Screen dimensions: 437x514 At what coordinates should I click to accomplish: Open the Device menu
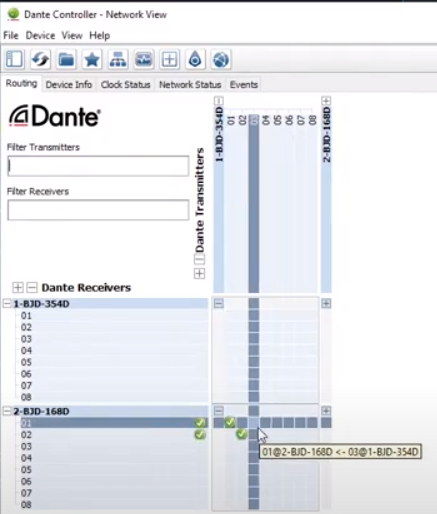pos(40,35)
